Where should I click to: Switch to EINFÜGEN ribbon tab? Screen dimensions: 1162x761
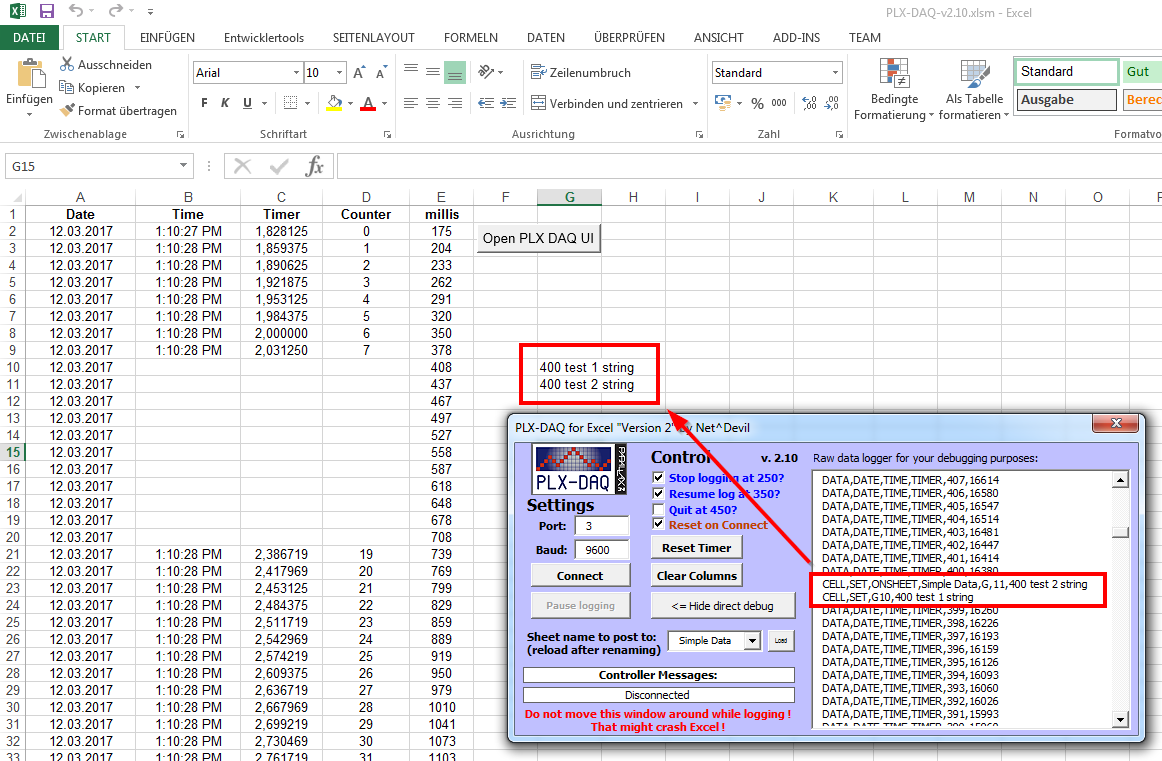coord(167,37)
